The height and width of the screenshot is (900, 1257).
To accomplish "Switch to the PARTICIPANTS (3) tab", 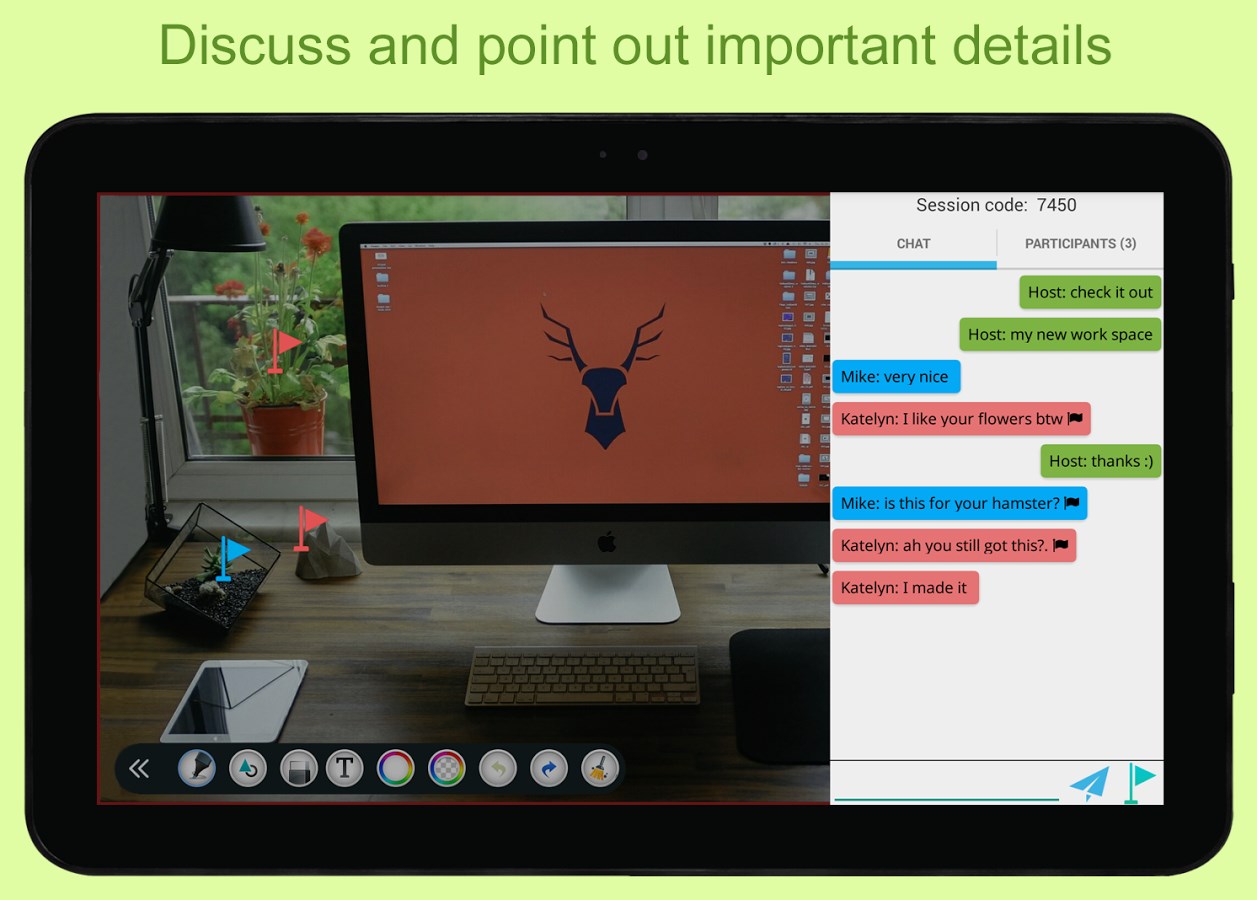I will [1079, 243].
